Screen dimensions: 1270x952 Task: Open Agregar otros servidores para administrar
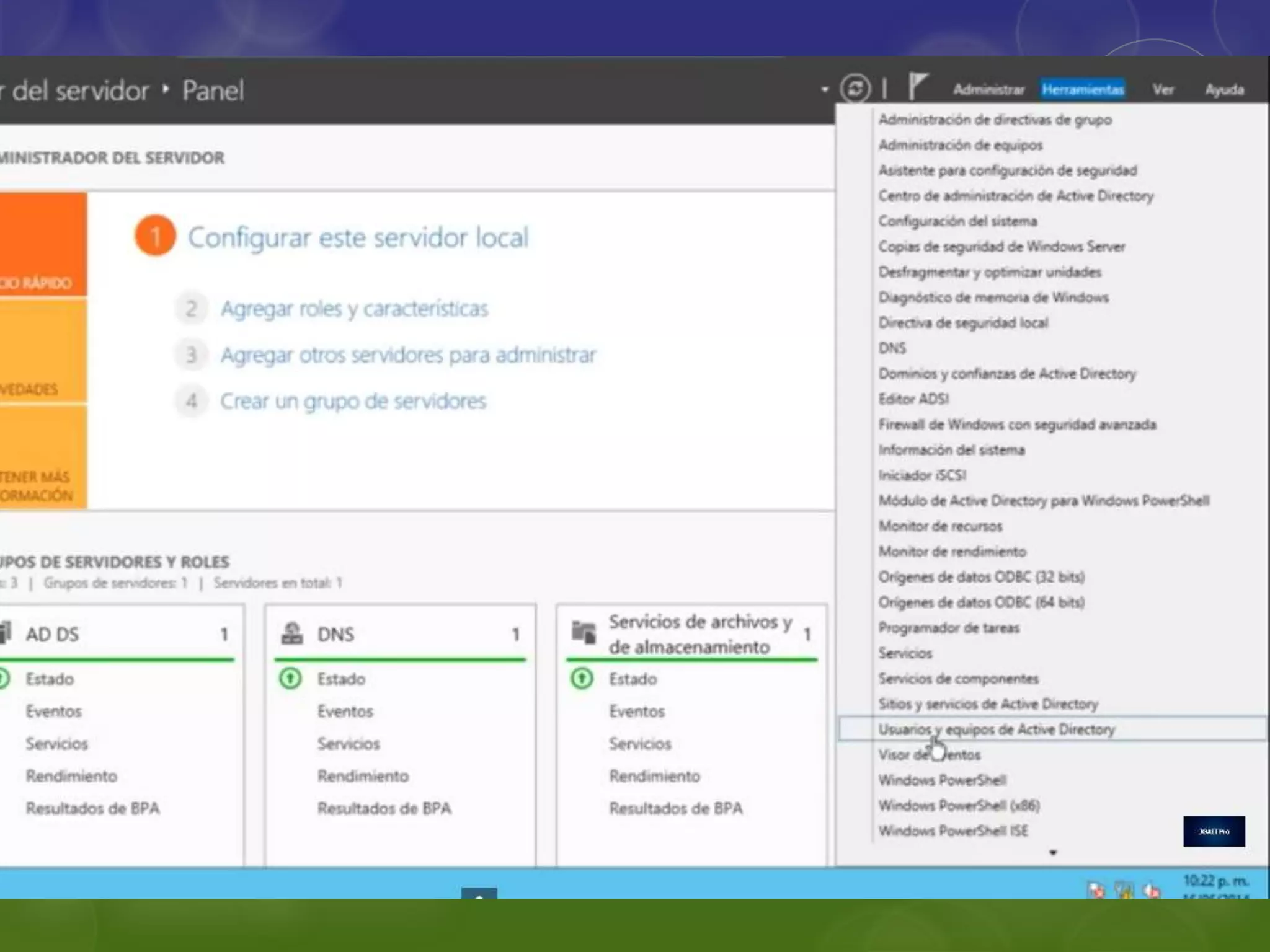click(x=408, y=355)
